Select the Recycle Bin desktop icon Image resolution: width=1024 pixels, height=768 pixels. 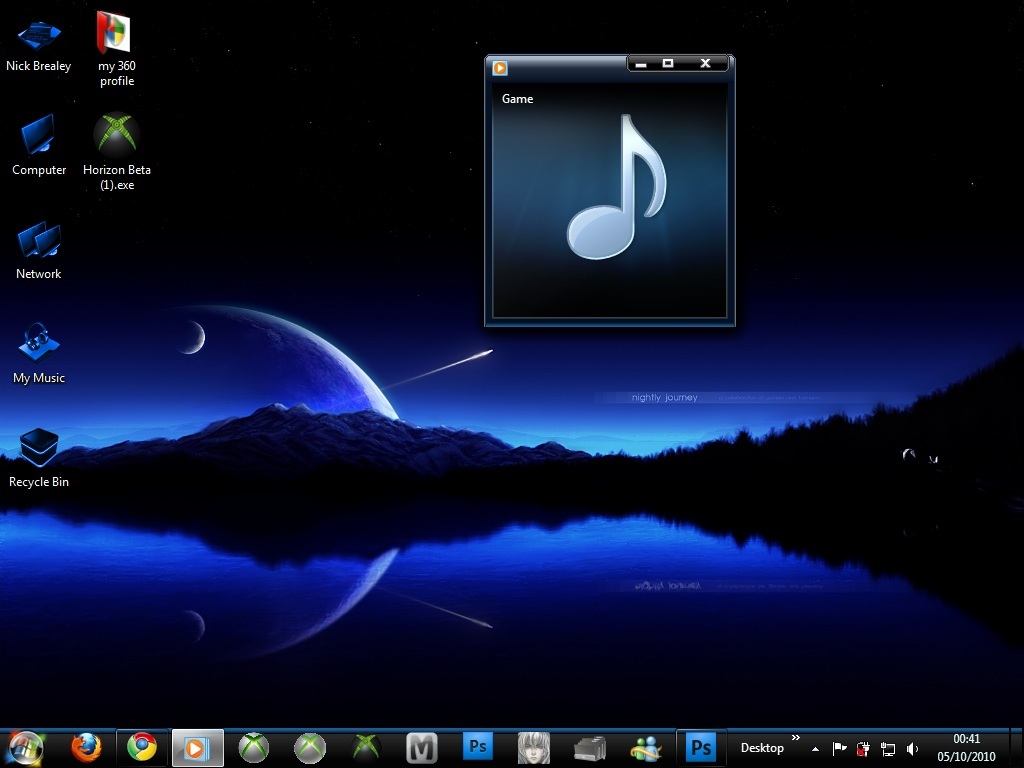(x=39, y=447)
